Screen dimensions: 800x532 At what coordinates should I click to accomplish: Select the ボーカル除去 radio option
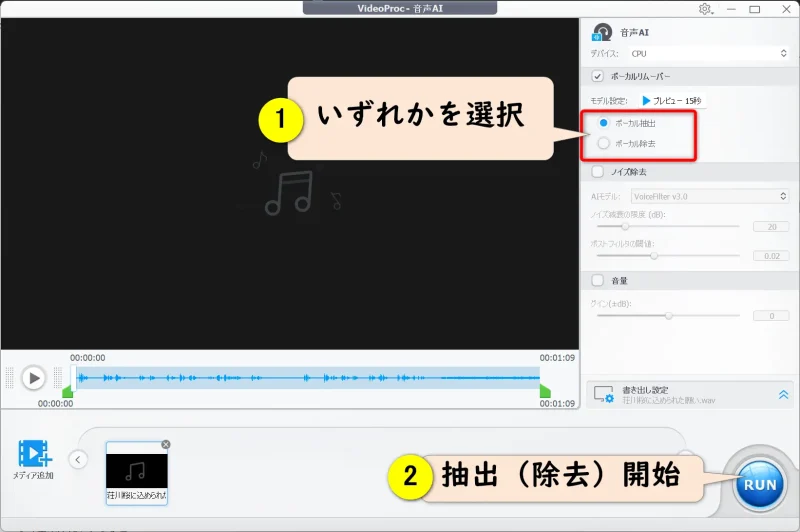[x=604, y=143]
